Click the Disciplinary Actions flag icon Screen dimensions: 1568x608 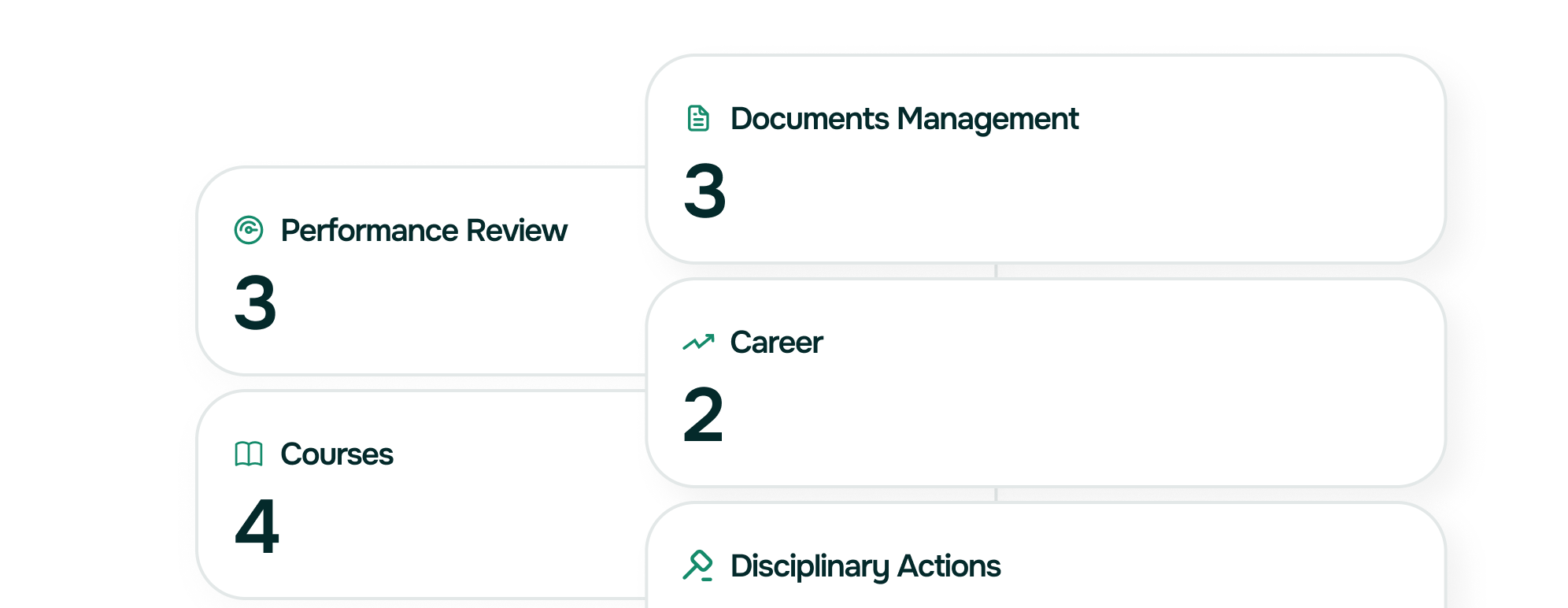(697, 565)
